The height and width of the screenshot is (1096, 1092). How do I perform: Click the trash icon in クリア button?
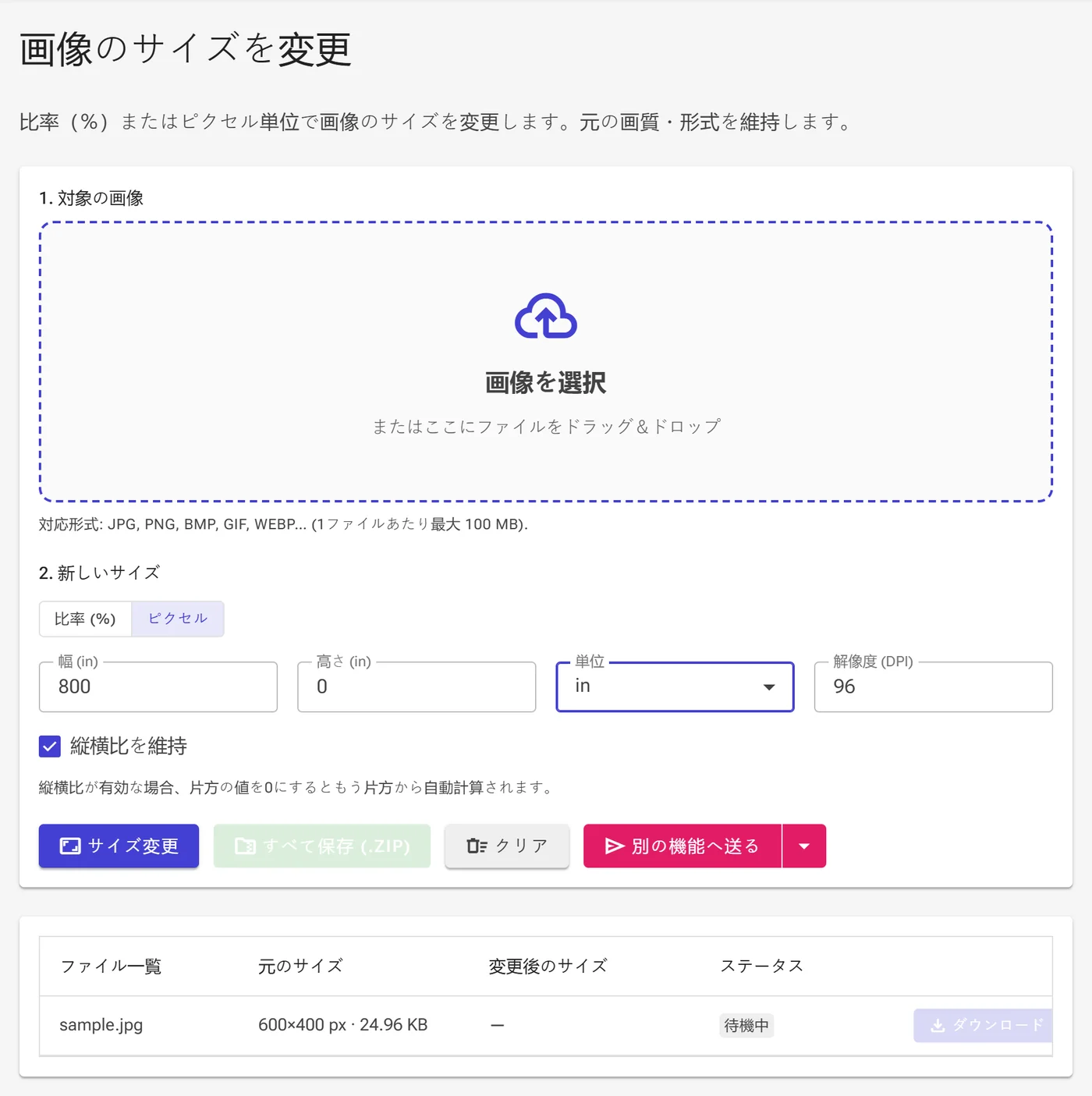(x=477, y=846)
